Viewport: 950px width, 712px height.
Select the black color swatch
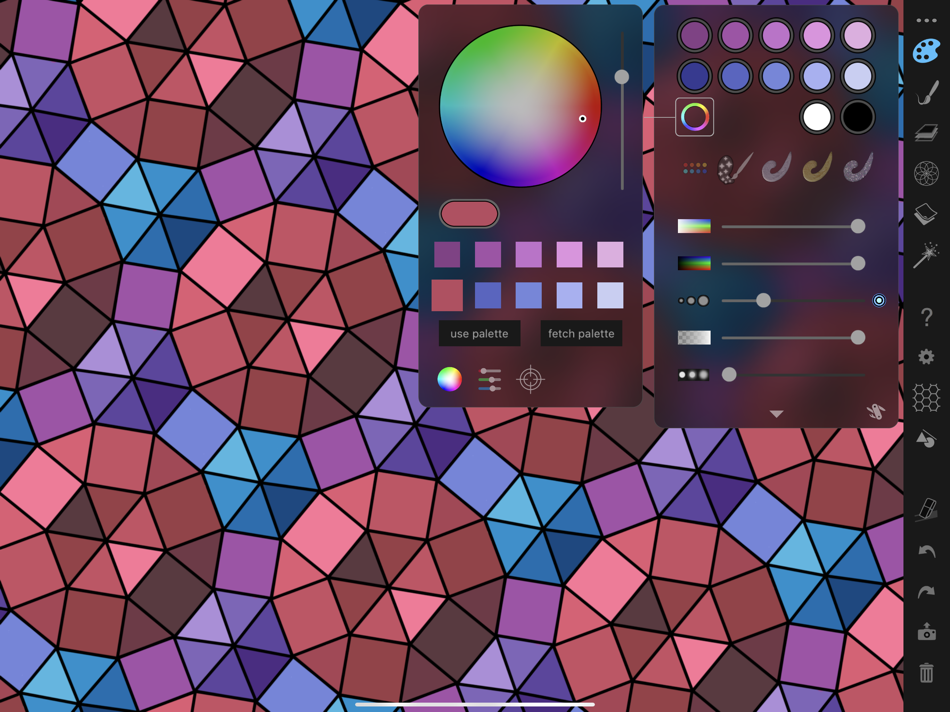(x=858, y=117)
